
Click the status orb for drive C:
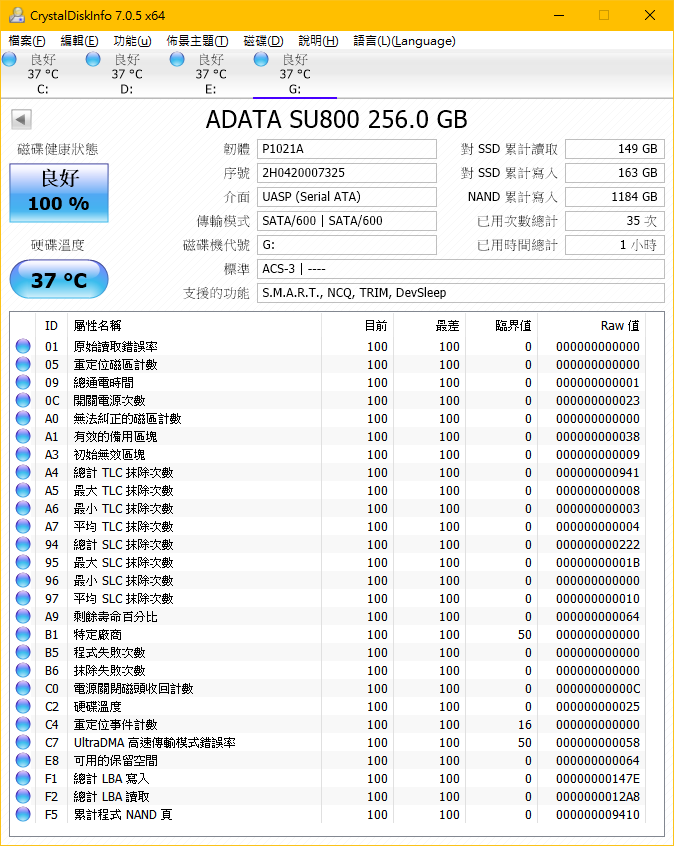click(10, 59)
